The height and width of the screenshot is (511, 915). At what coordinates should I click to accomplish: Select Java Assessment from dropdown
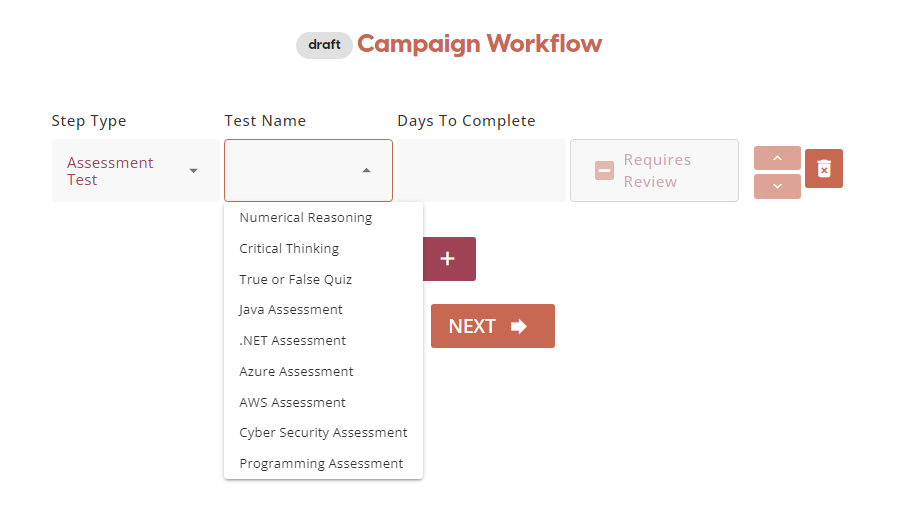291,310
